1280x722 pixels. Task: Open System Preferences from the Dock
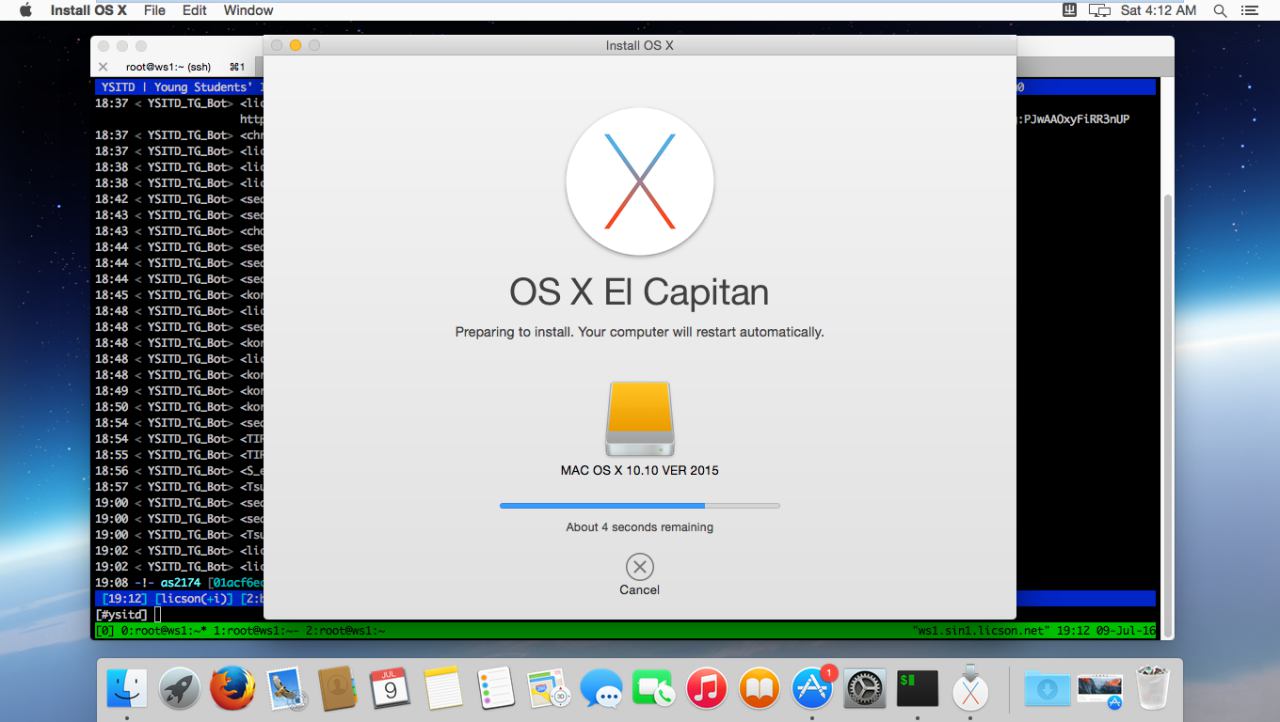click(x=865, y=689)
